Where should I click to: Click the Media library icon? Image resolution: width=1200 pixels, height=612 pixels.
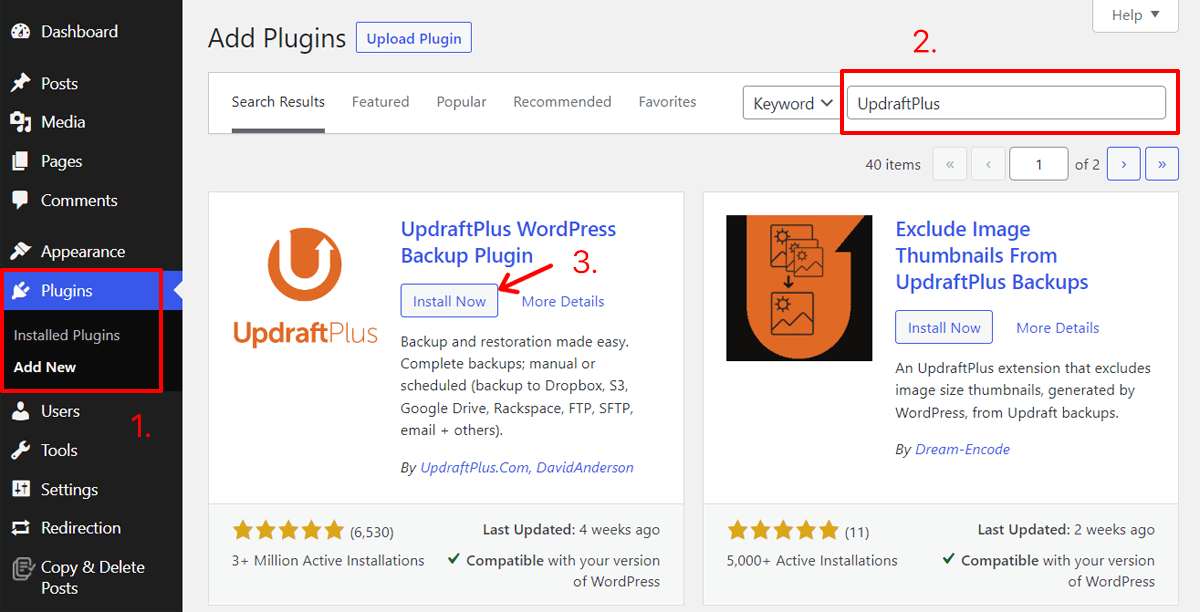click(x=21, y=122)
